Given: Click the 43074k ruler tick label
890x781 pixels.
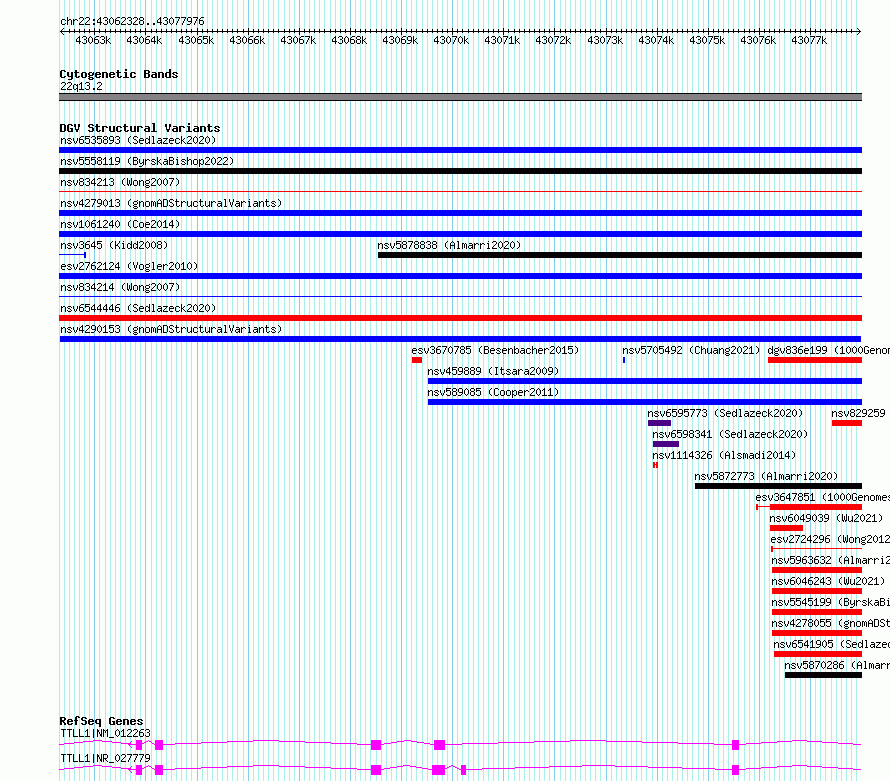Looking at the screenshot, I should coord(656,40).
